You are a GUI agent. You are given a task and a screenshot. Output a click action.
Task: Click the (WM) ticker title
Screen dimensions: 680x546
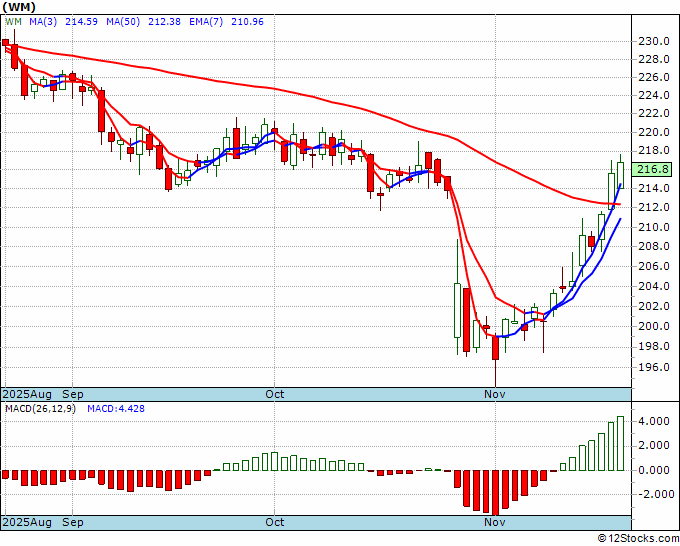pyautogui.click(x=19, y=7)
